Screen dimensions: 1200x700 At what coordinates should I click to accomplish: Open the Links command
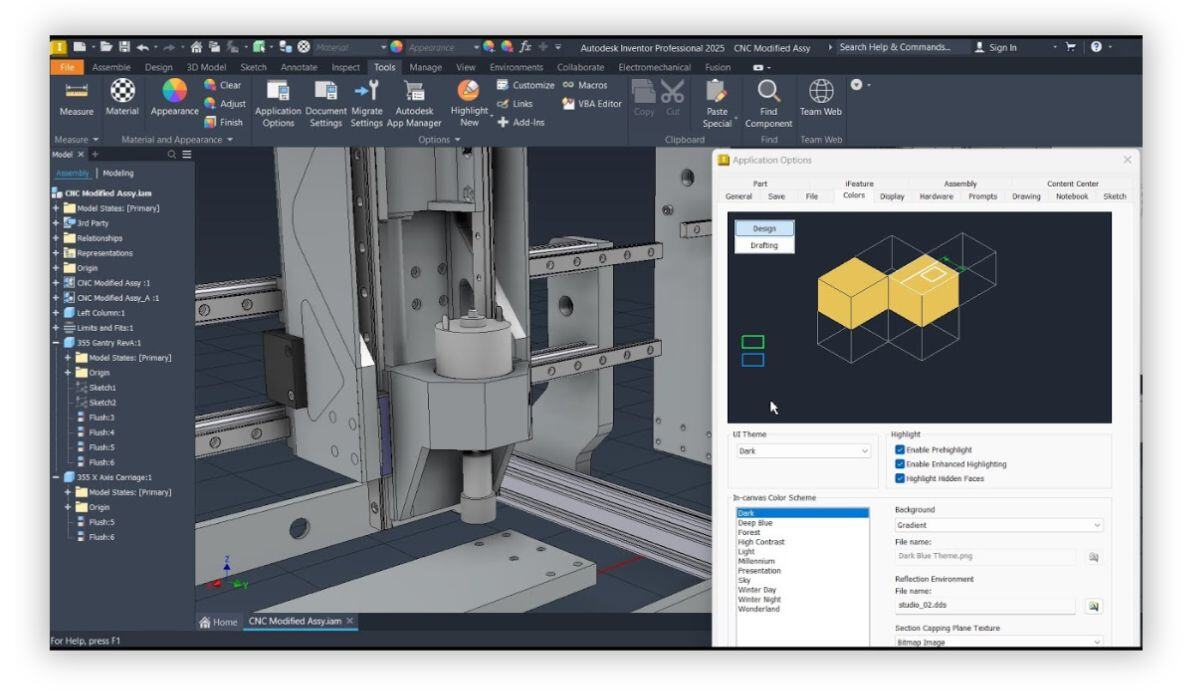tap(515, 104)
